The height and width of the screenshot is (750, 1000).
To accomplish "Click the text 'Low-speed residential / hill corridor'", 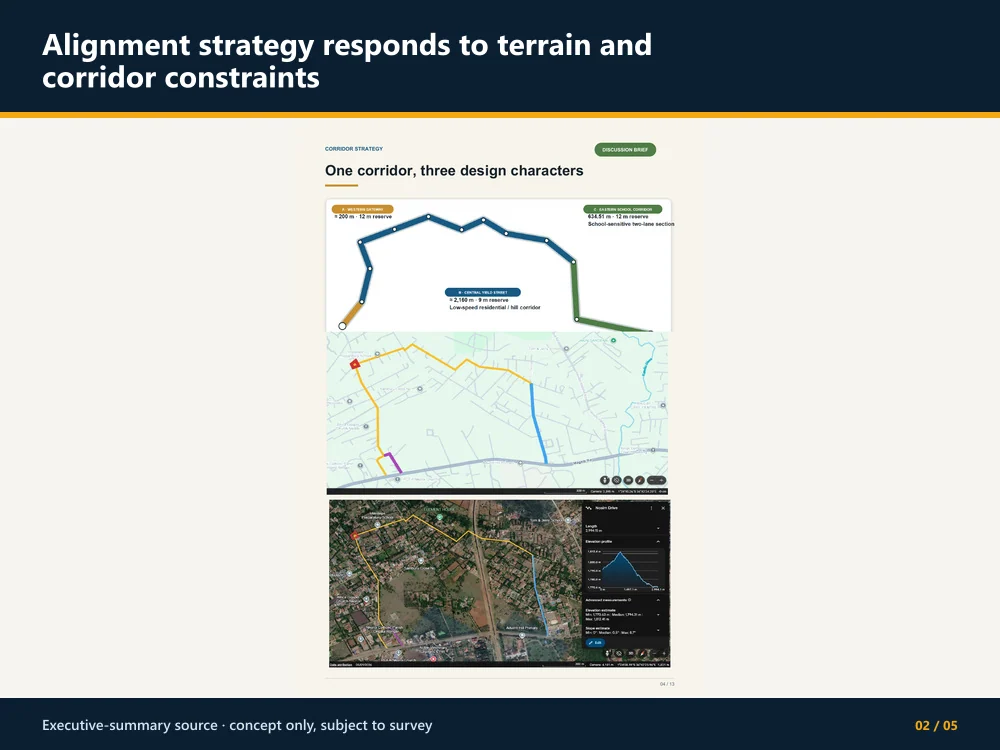I will click(495, 307).
